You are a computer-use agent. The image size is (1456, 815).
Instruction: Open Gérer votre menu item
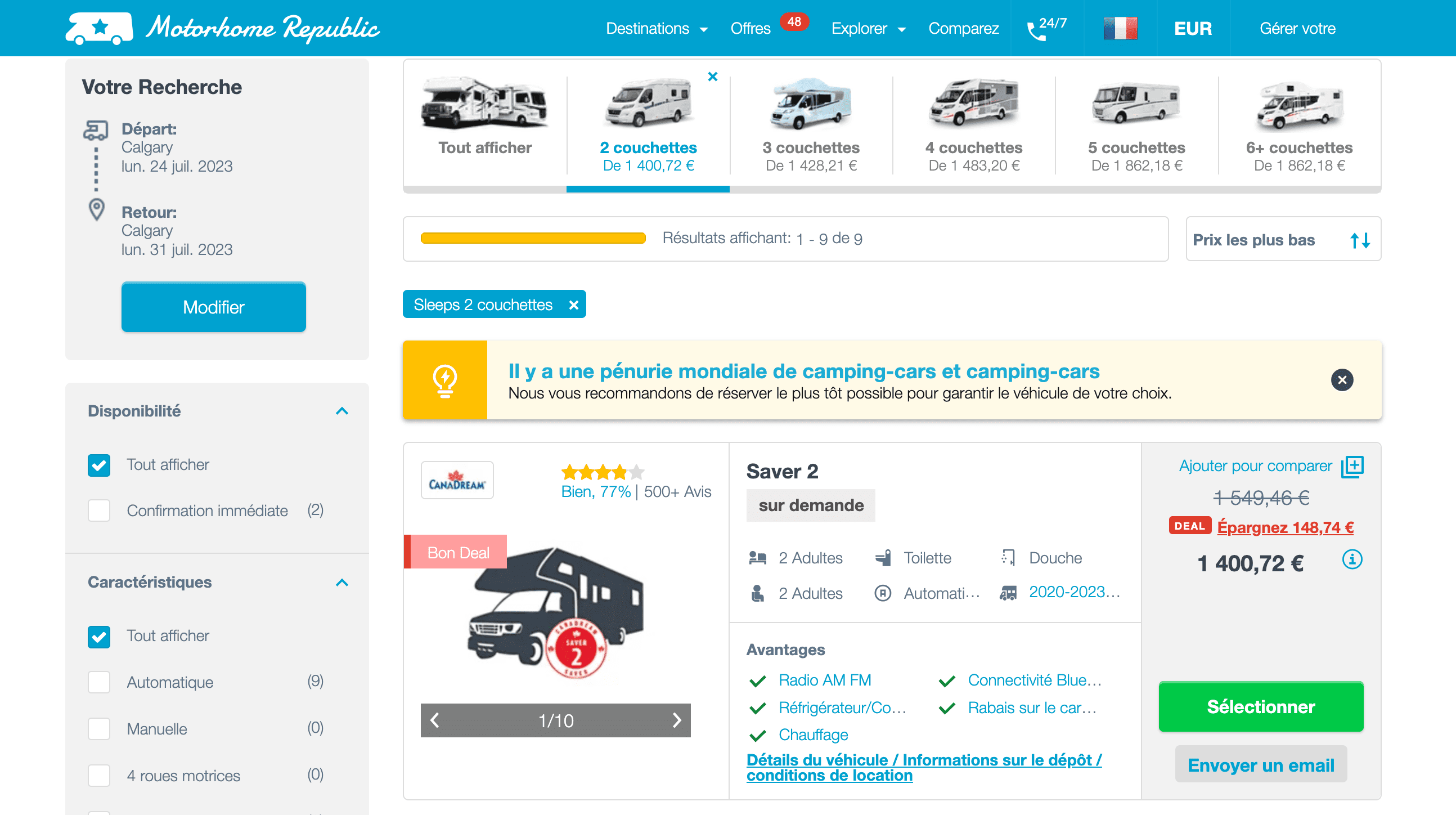click(x=1297, y=28)
